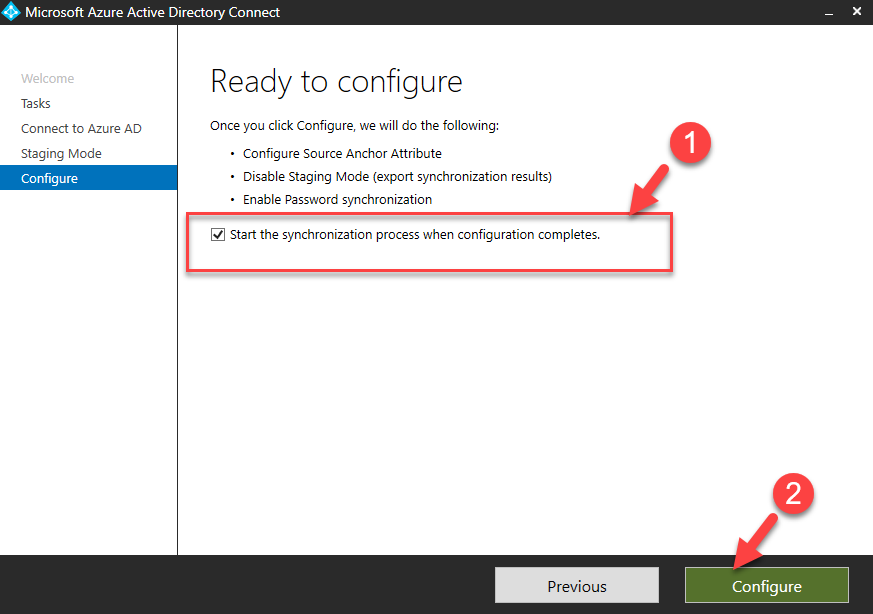Click the green Configure button
Viewport: 873px width, 614px height.
pyautogui.click(x=767, y=585)
